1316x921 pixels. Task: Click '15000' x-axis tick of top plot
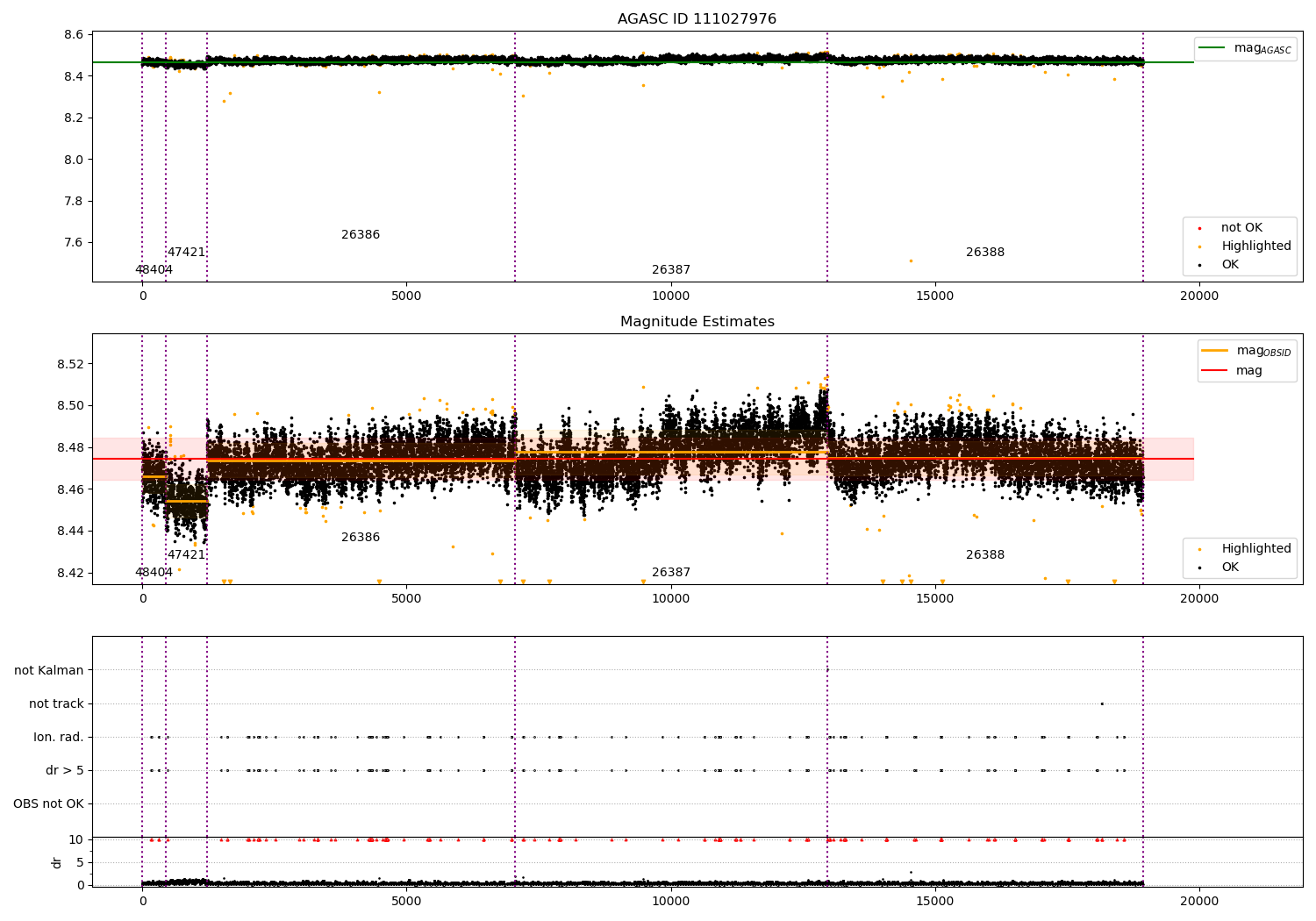[935, 296]
